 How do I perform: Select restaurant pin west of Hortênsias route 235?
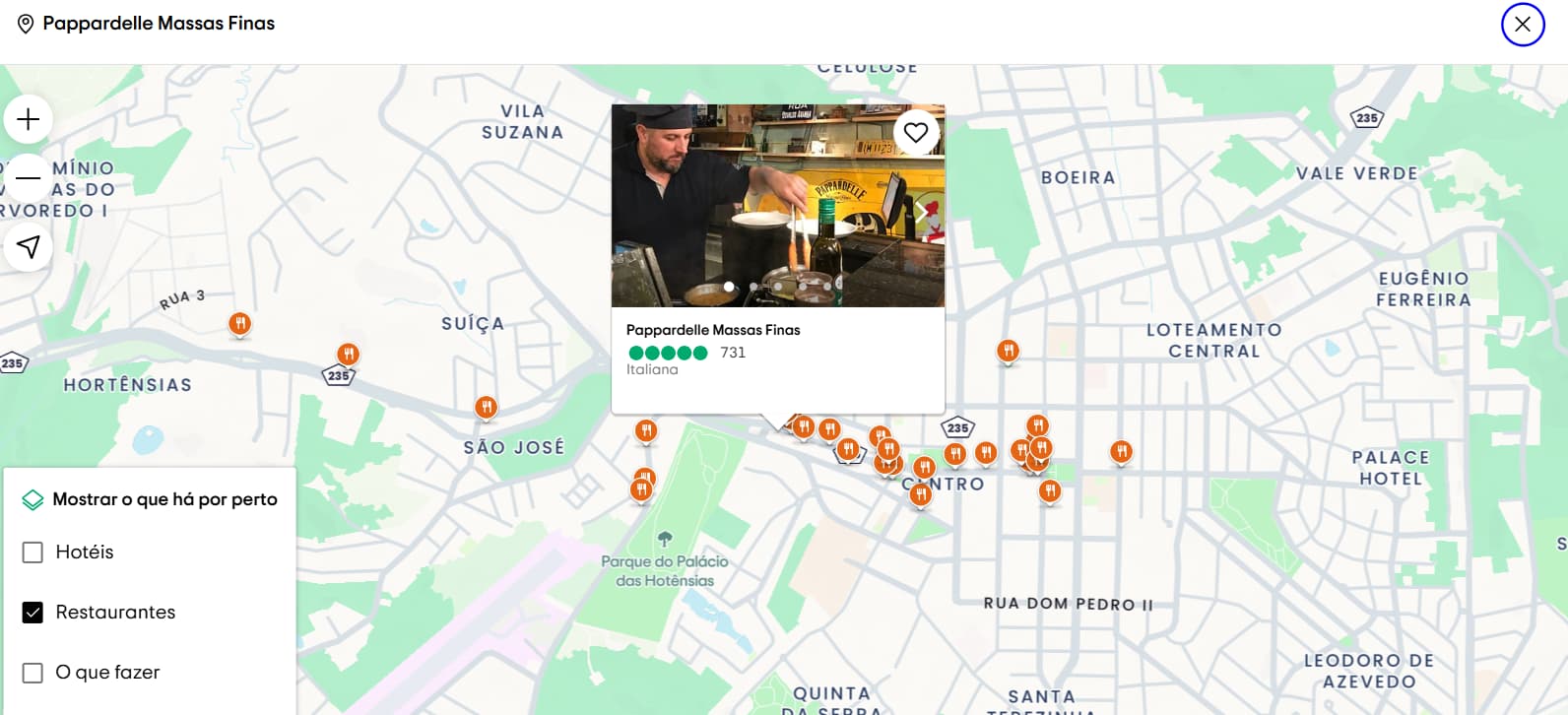coord(348,354)
